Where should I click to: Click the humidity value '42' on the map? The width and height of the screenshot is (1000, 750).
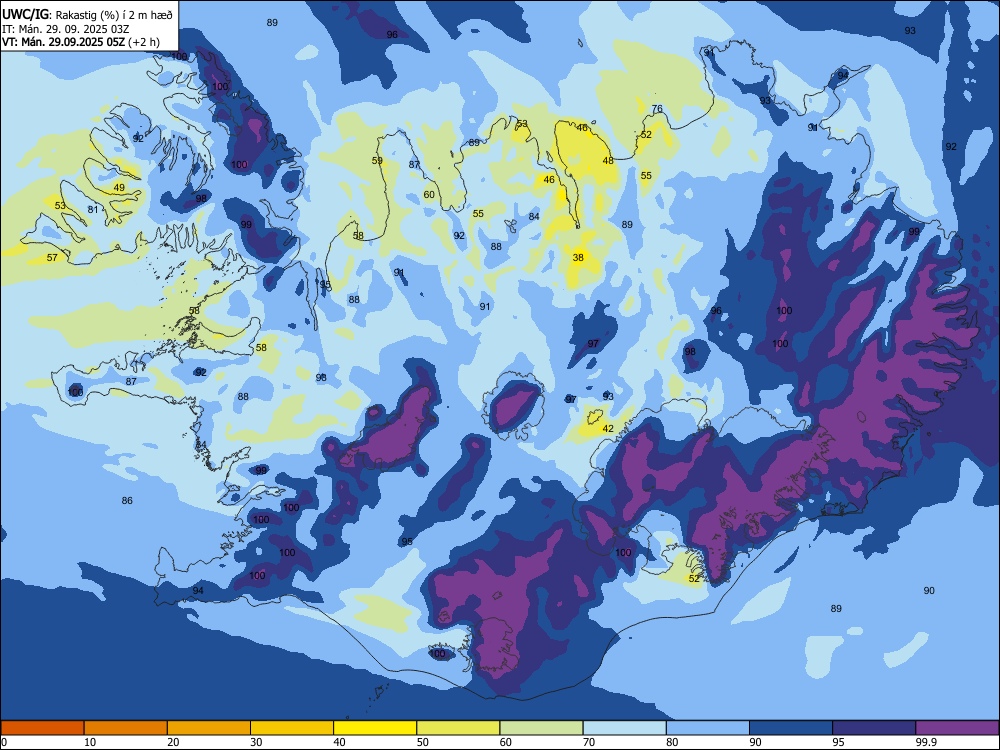(x=608, y=429)
